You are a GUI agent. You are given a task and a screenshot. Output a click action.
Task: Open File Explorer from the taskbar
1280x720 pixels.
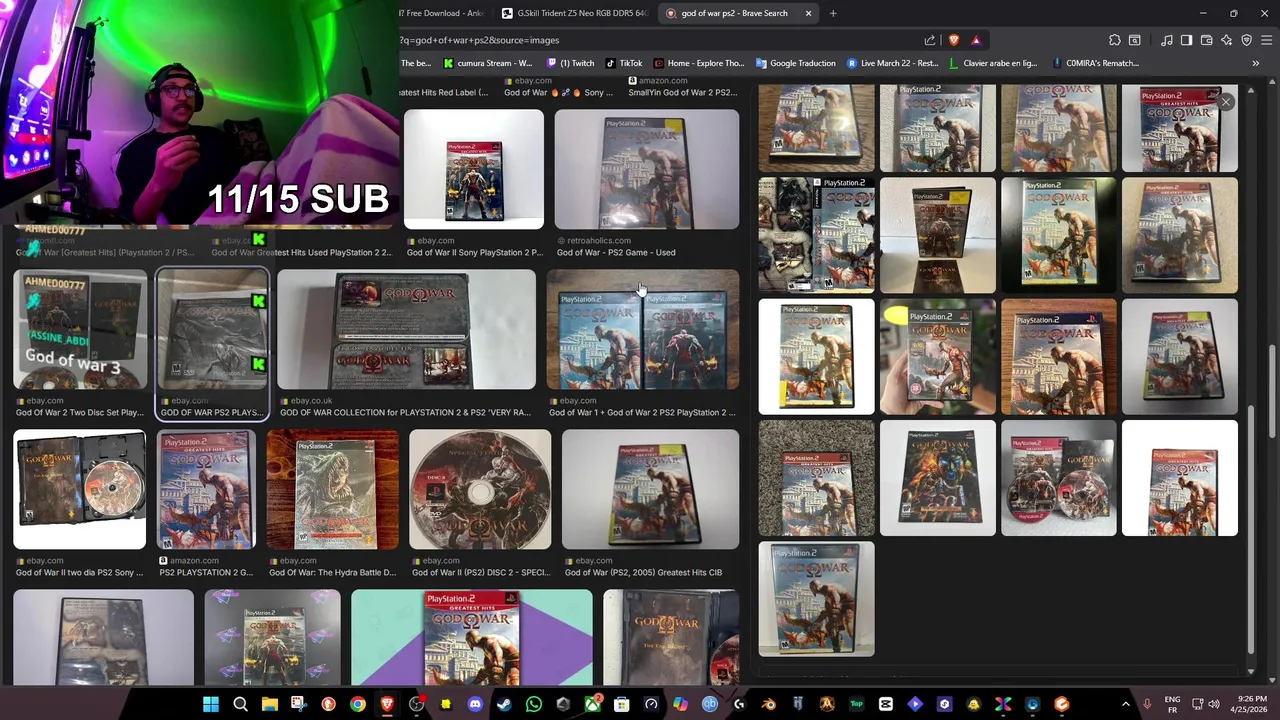click(x=269, y=704)
